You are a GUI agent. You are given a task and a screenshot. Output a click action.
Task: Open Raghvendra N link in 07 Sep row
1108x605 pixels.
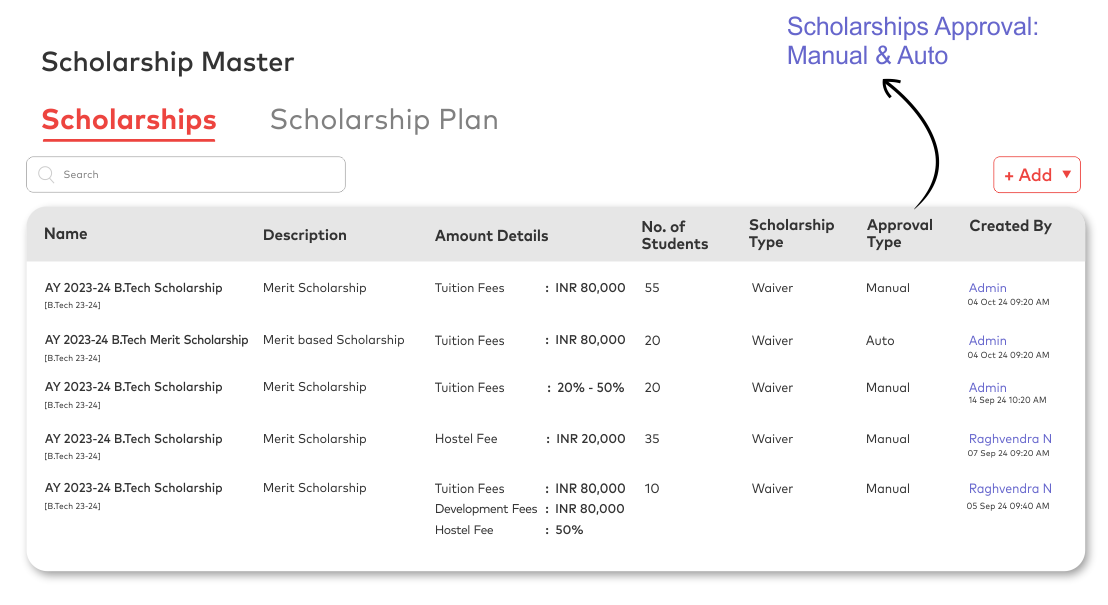coord(1010,439)
